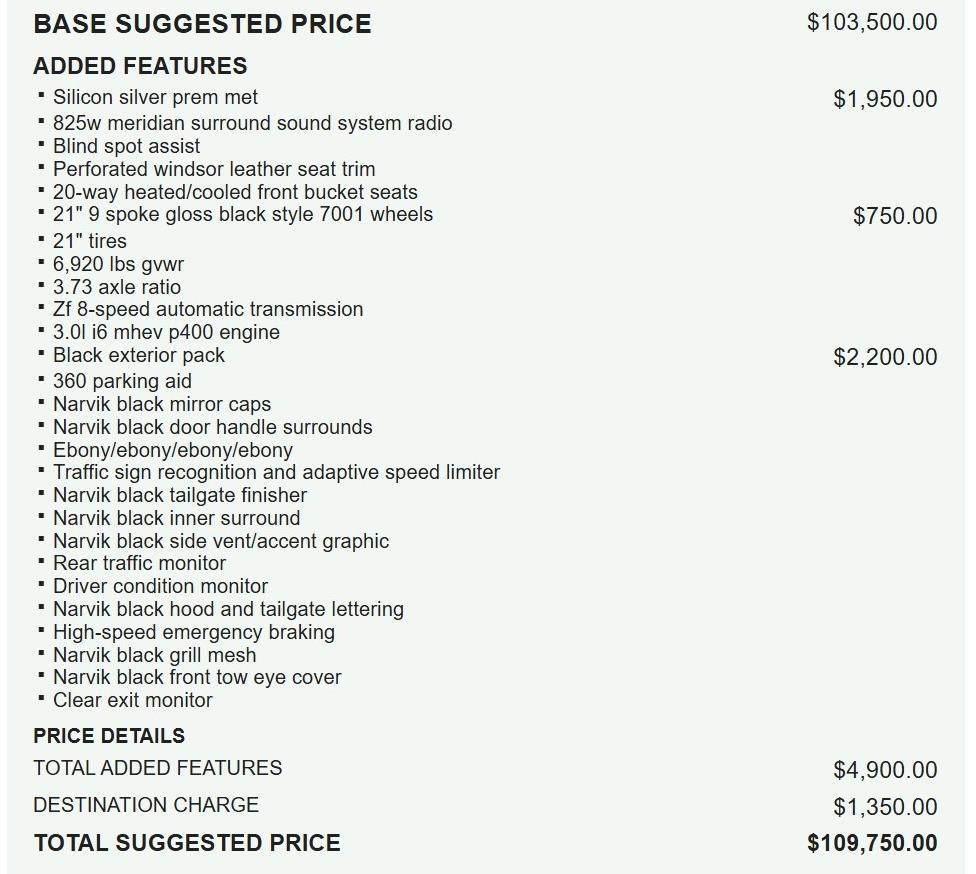The image size is (976, 874).
Task: Click the $109,750.00 total suggested price
Action: tap(872, 843)
